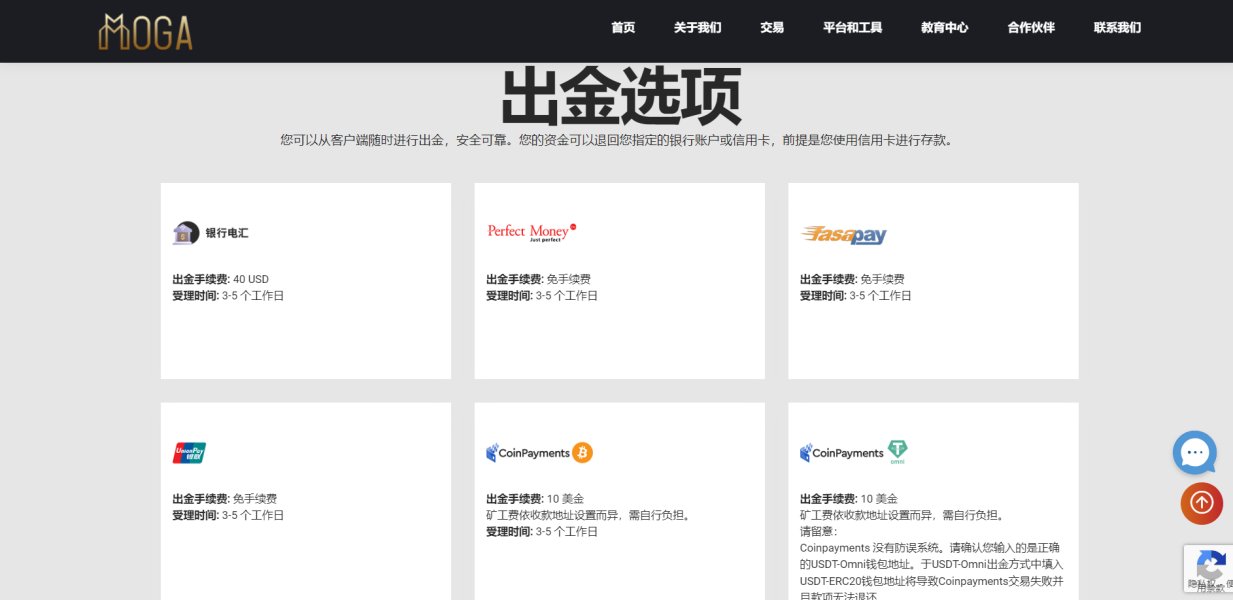This screenshot has height=600, width=1233.
Task: Click the reCAPTCHA badge
Action: 1207,570
